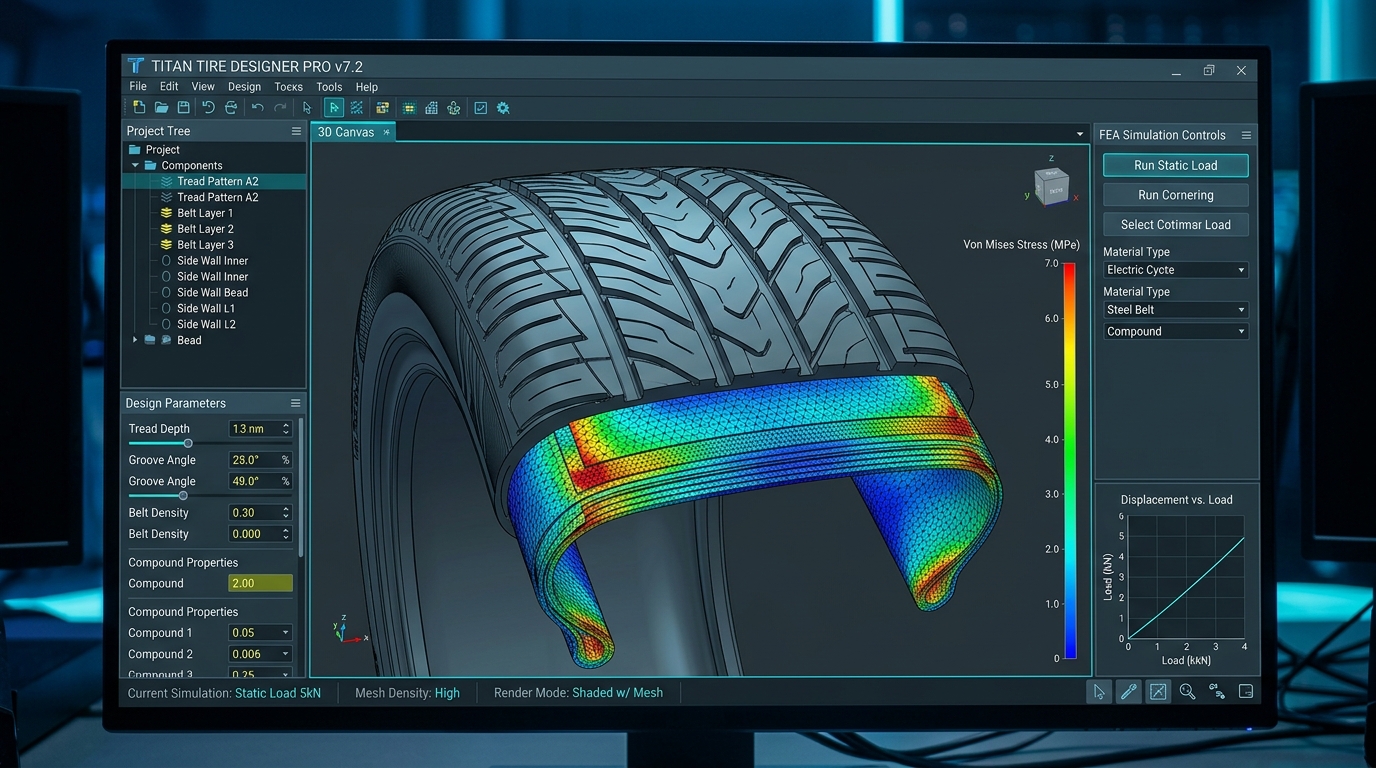Click the wrench icon in status bar

pyautogui.click(x=1129, y=691)
